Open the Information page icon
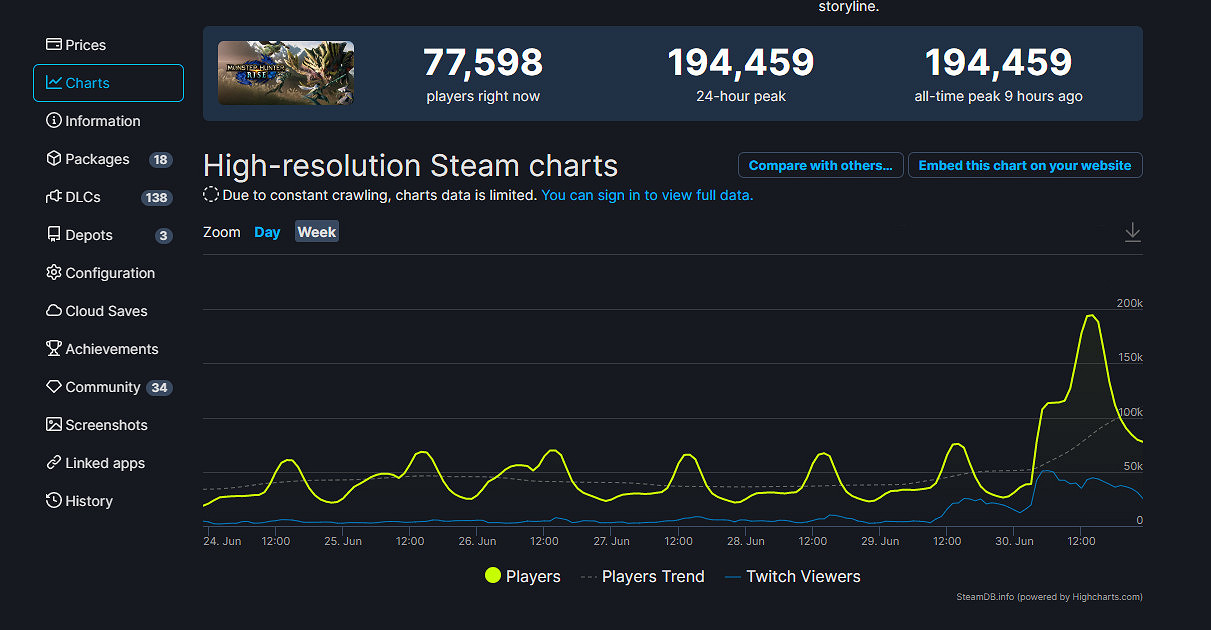 54,121
